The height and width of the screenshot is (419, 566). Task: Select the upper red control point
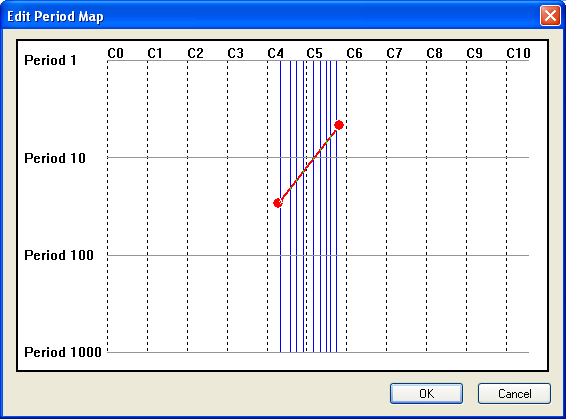(339, 125)
